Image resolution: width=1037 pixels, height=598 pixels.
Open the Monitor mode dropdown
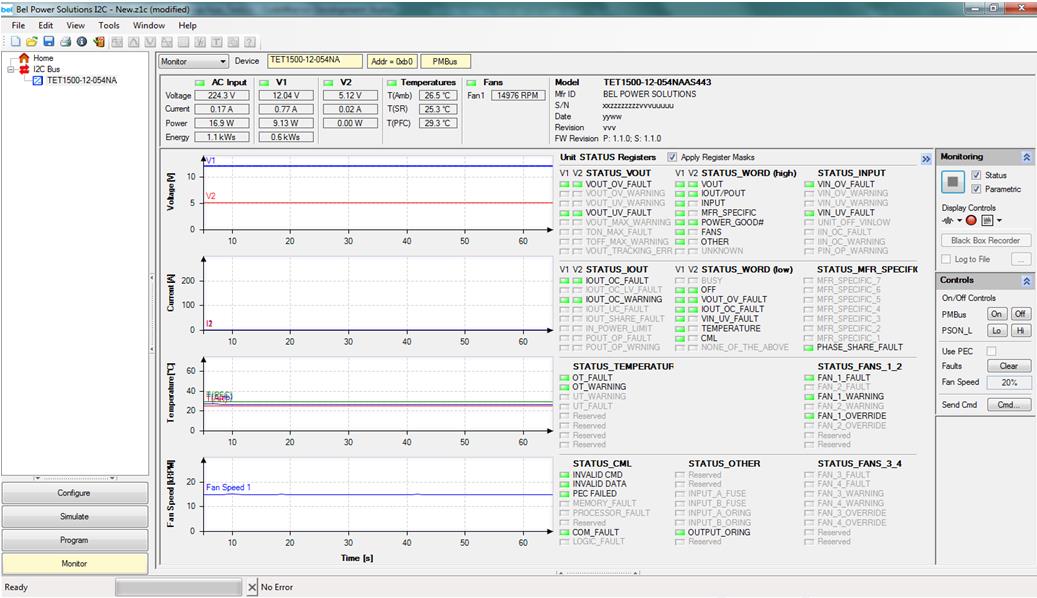[221, 62]
